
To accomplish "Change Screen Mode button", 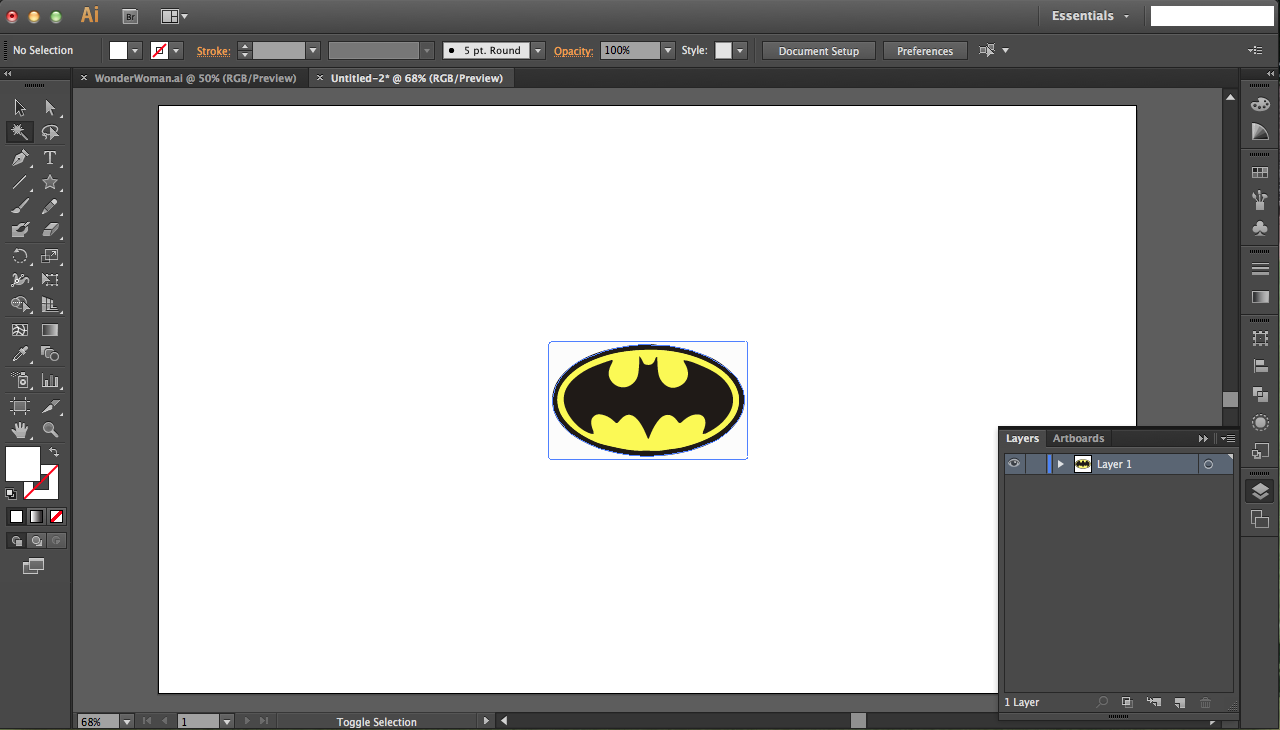I will pyautogui.click(x=34, y=566).
